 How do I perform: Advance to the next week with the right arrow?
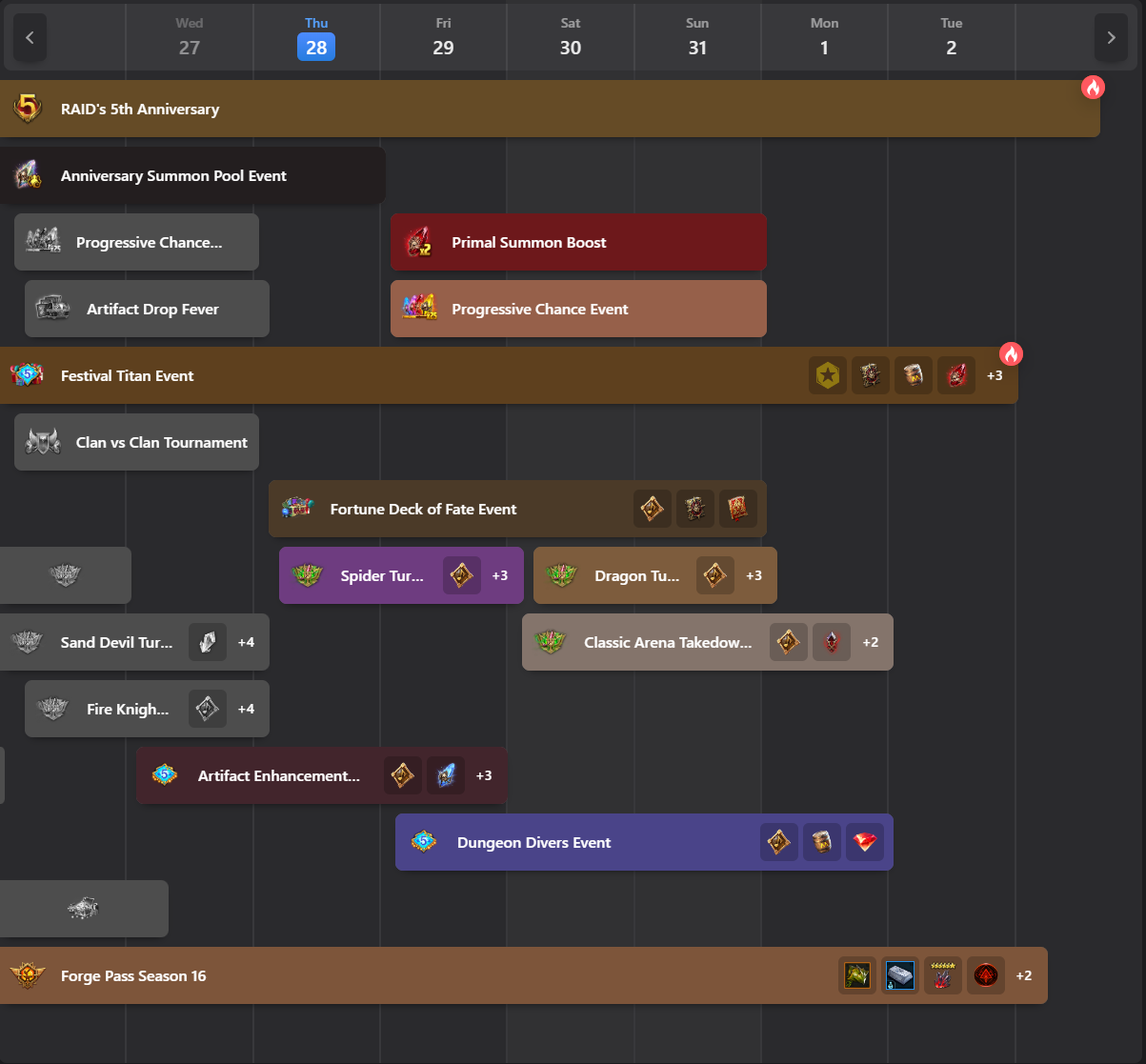click(1111, 38)
